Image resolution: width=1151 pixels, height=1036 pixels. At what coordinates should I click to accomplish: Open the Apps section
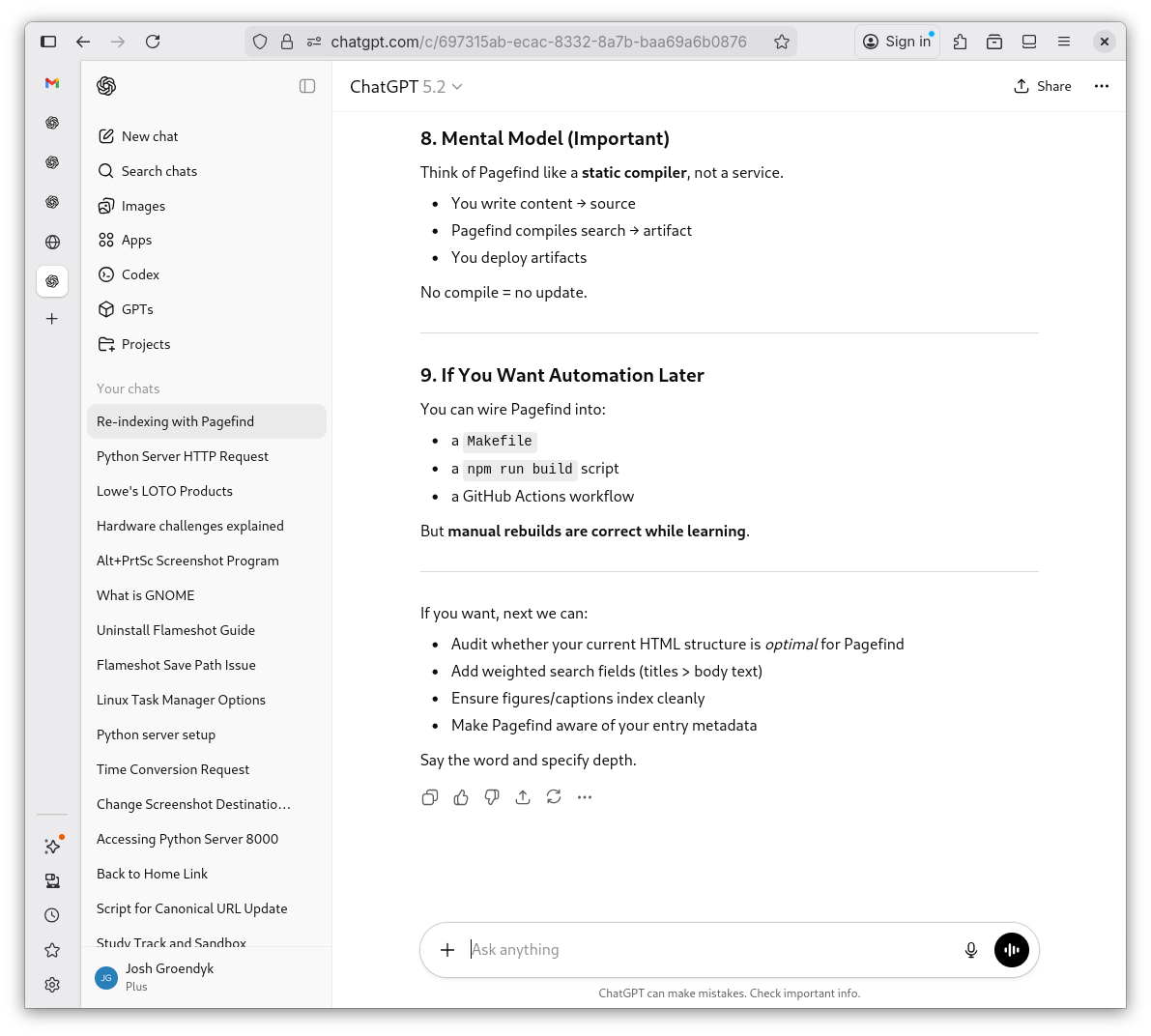(136, 240)
